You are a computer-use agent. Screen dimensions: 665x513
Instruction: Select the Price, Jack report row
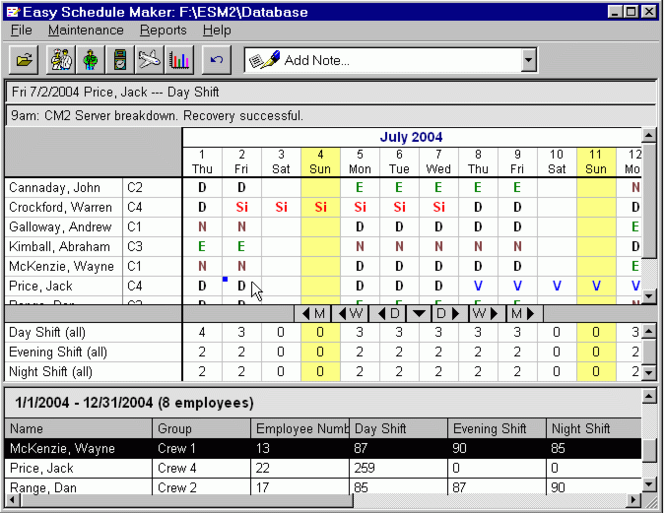[323, 468]
